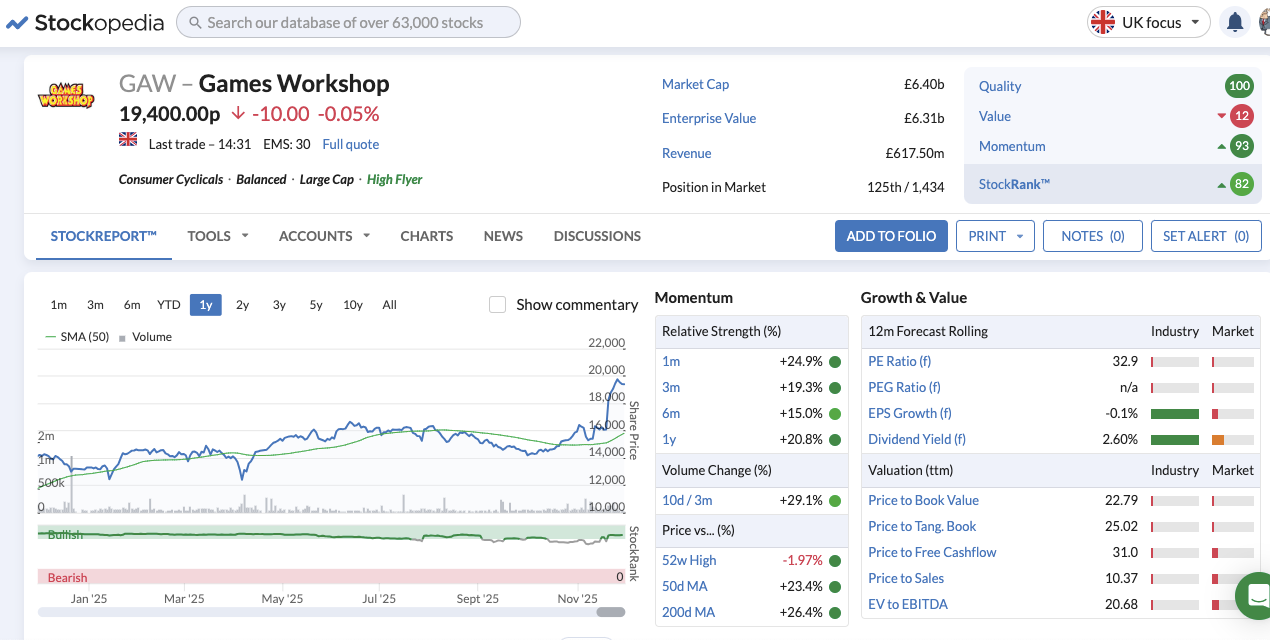The height and width of the screenshot is (640, 1270).
Task: Open the Price to Free Cashflow link
Action: 933,552
